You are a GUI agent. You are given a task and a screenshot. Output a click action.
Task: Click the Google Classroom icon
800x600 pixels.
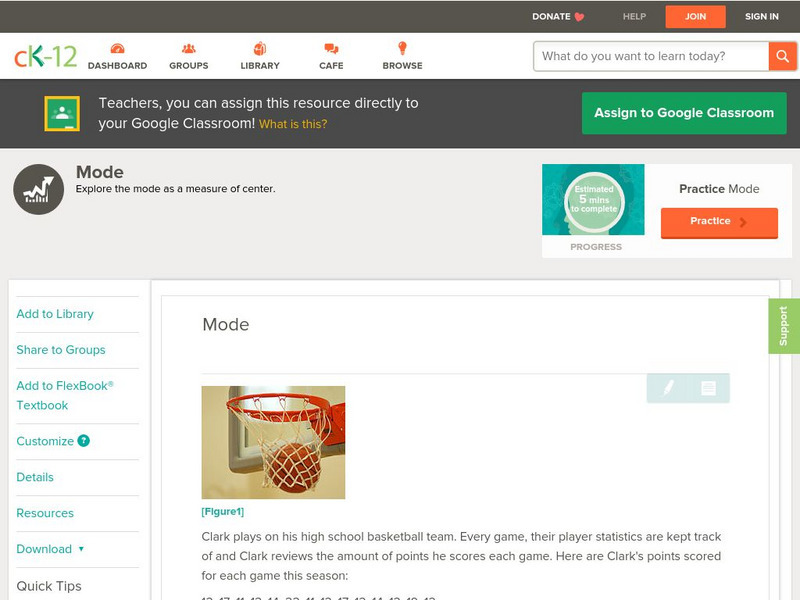(x=62, y=113)
